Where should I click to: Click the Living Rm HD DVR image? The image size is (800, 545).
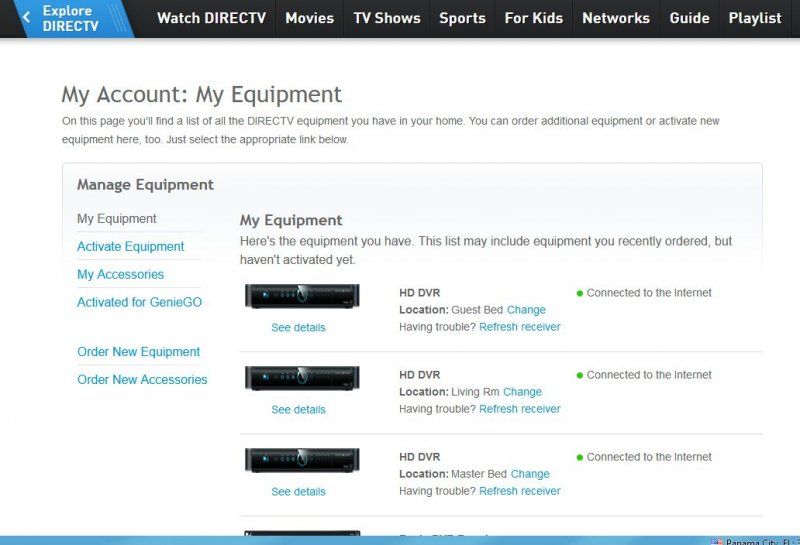coord(302,378)
